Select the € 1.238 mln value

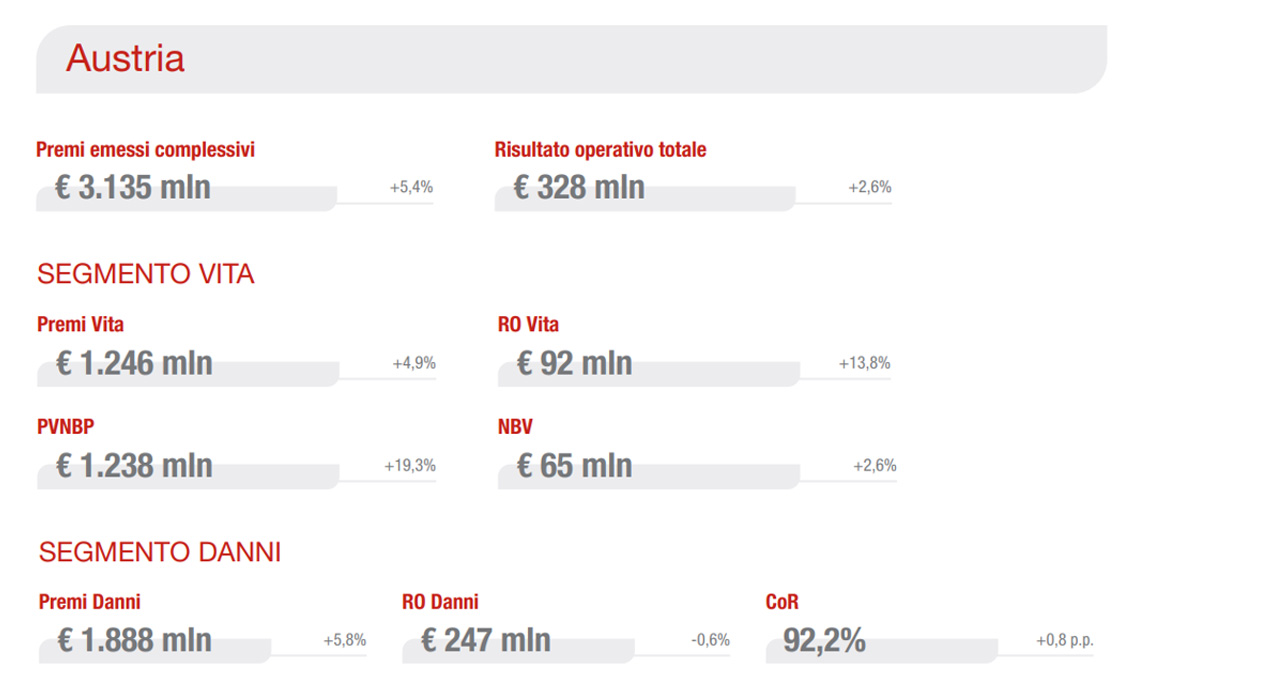pos(134,465)
